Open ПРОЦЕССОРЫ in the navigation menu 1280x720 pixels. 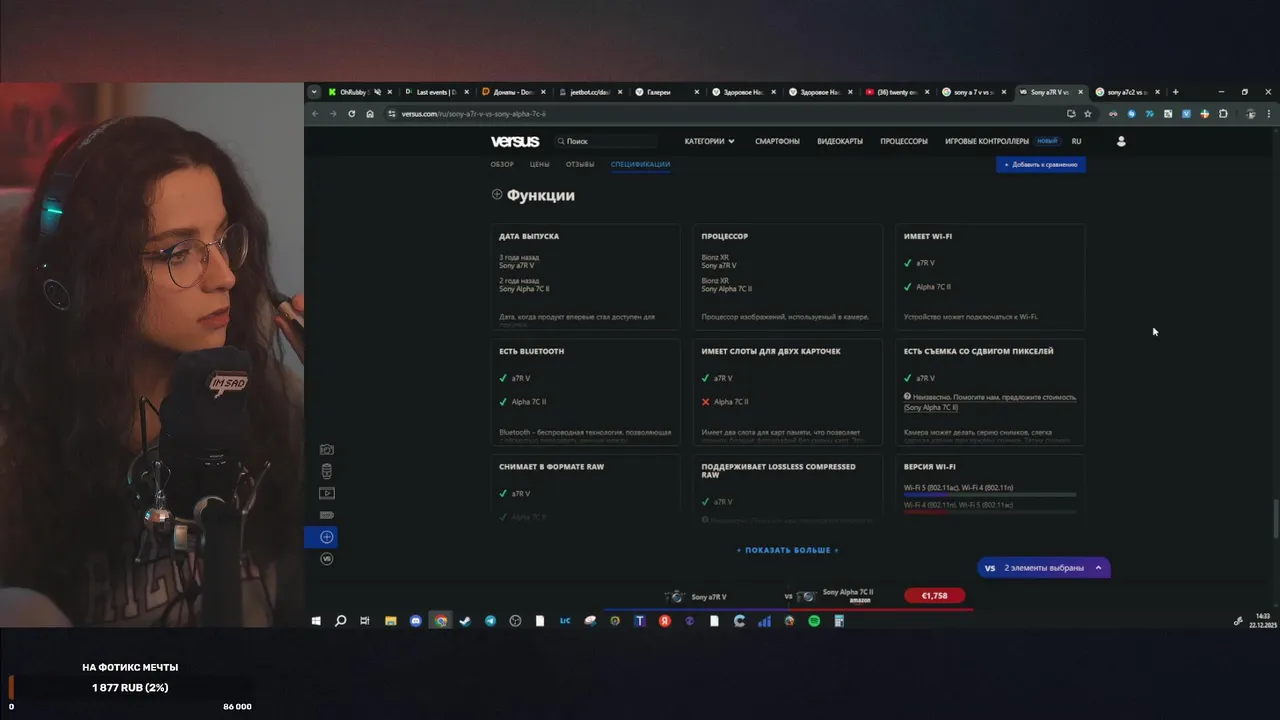point(904,141)
